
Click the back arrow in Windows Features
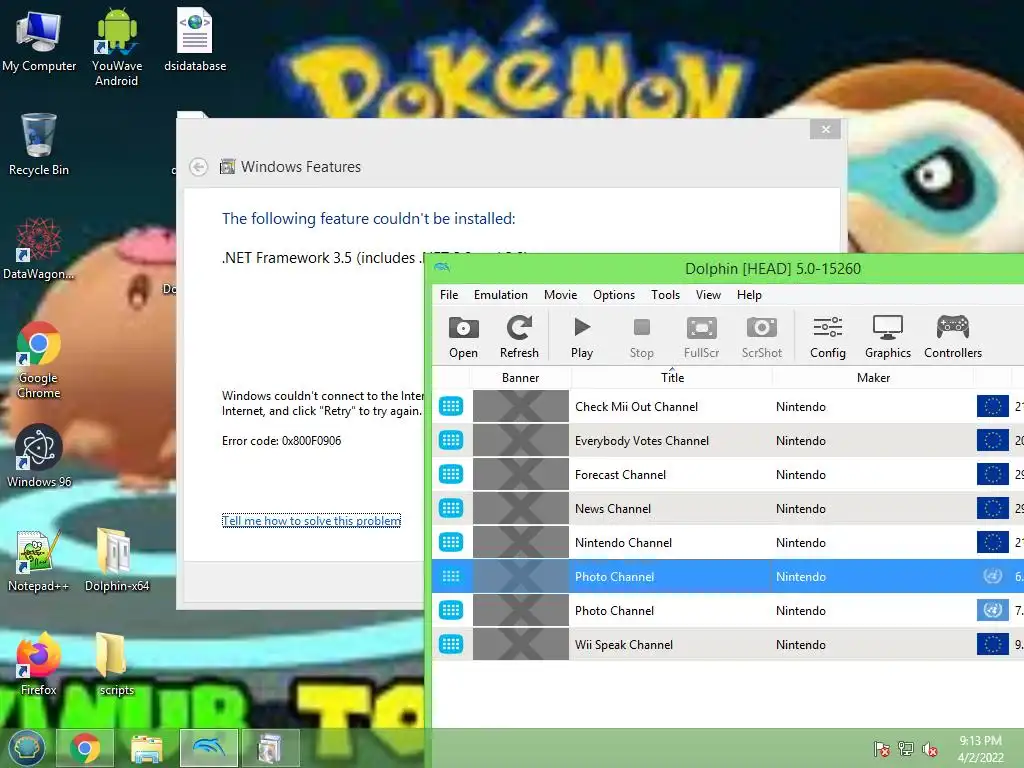coord(199,167)
